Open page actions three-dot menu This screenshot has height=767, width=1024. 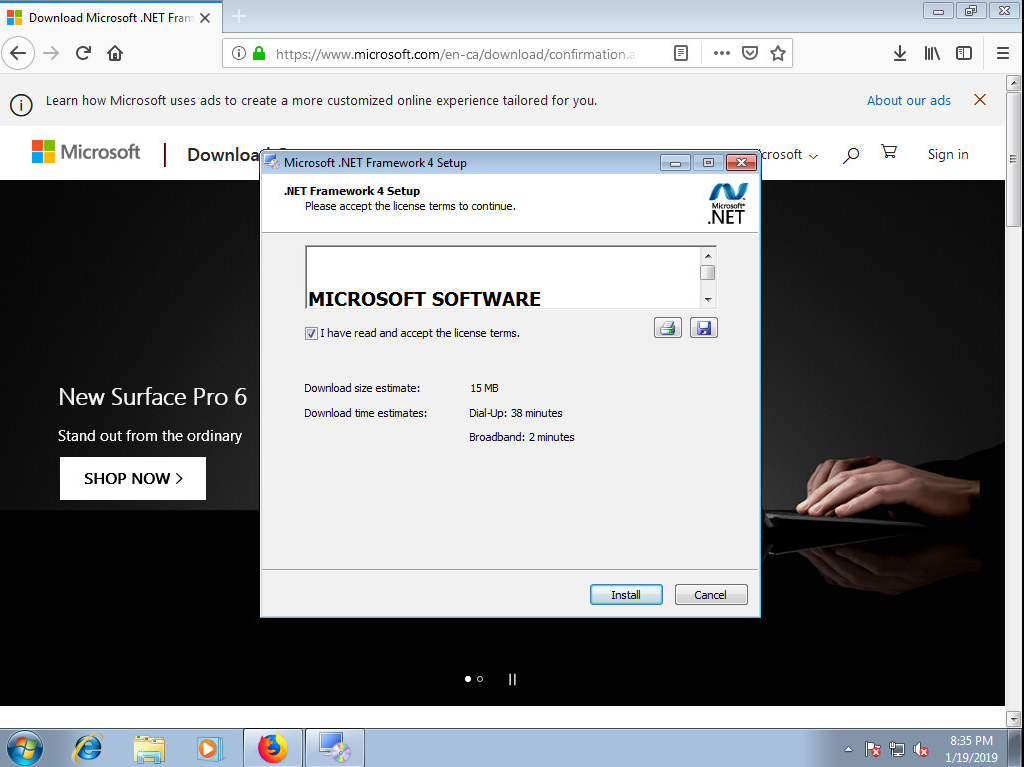pos(722,54)
